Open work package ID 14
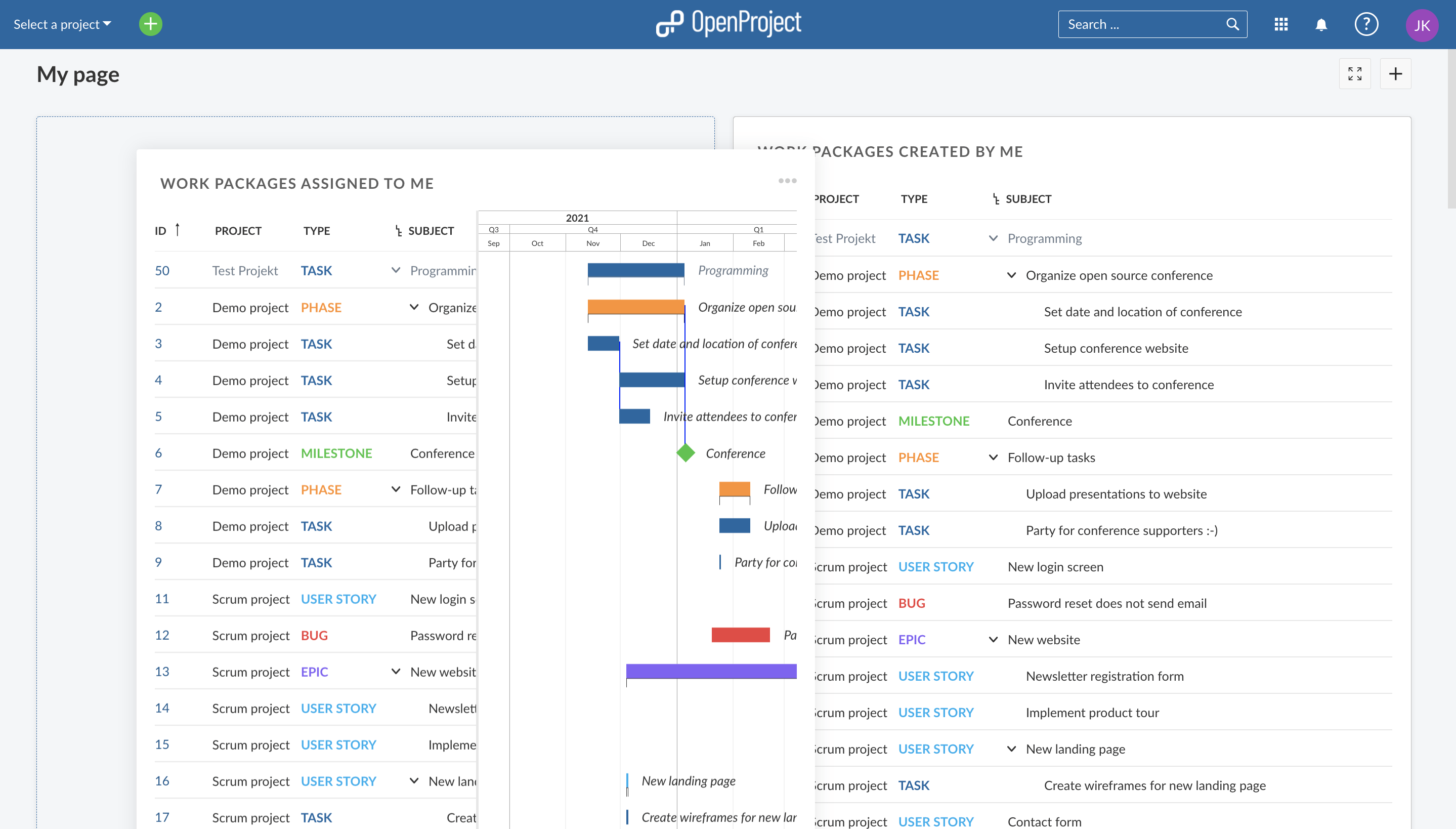The image size is (1456, 829). (162, 708)
